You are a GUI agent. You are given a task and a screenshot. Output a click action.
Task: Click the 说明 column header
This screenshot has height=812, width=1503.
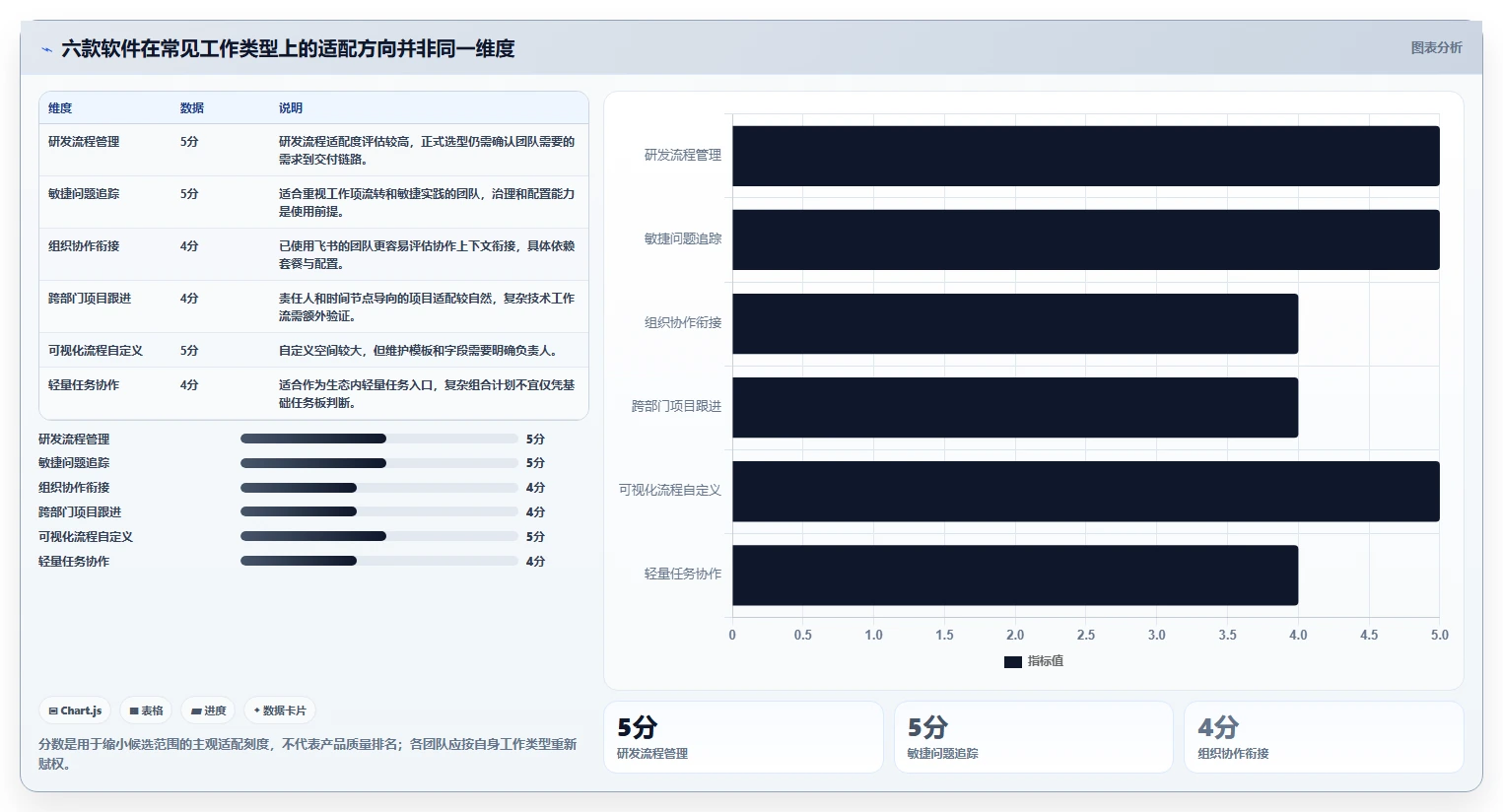point(291,108)
